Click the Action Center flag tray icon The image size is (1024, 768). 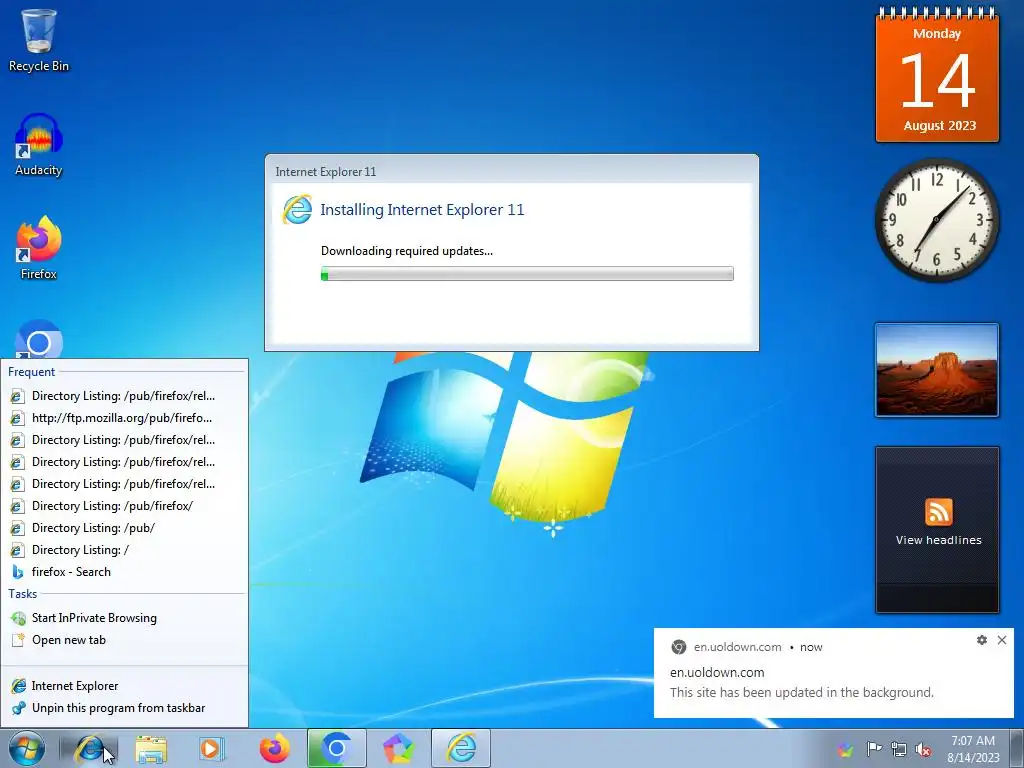874,749
